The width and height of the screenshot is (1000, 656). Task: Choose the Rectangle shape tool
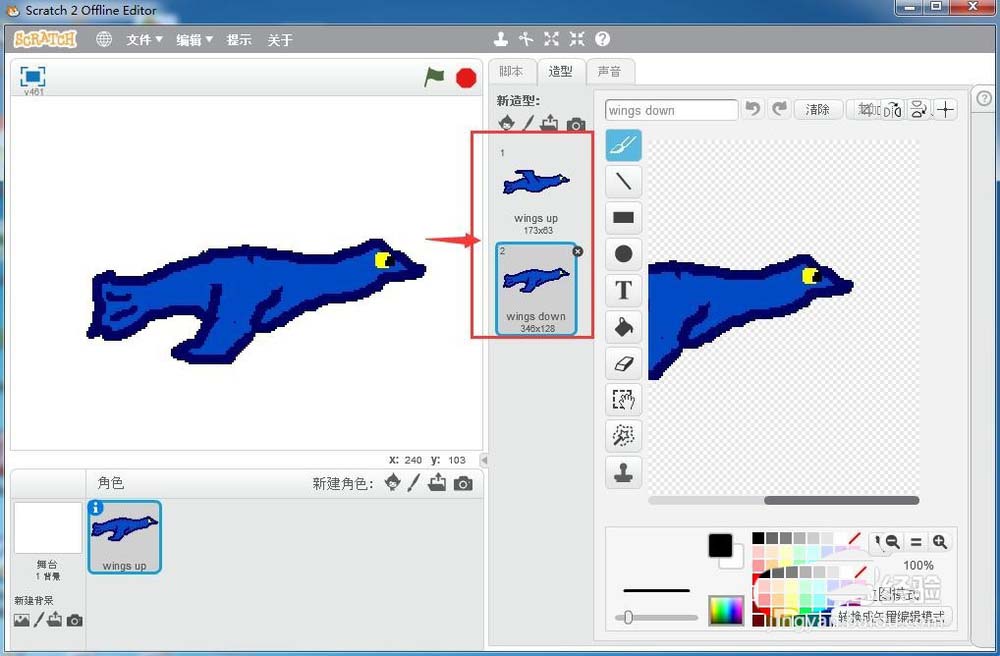click(x=623, y=218)
